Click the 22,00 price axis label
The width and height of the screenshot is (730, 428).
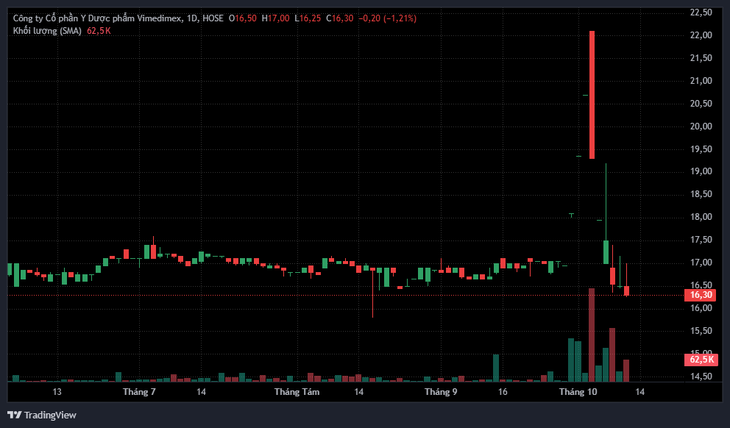click(x=701, y=35)
